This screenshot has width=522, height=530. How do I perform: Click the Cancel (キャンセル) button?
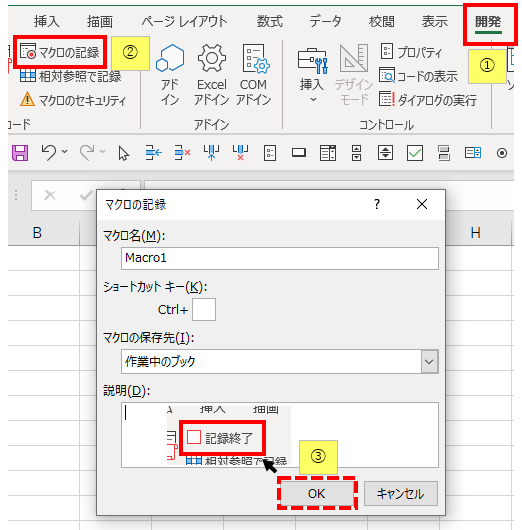(401, 493)
